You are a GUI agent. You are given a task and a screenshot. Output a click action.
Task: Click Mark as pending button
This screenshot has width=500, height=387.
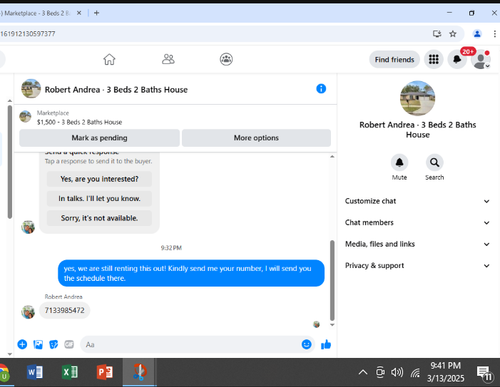[x=99, y=138]
